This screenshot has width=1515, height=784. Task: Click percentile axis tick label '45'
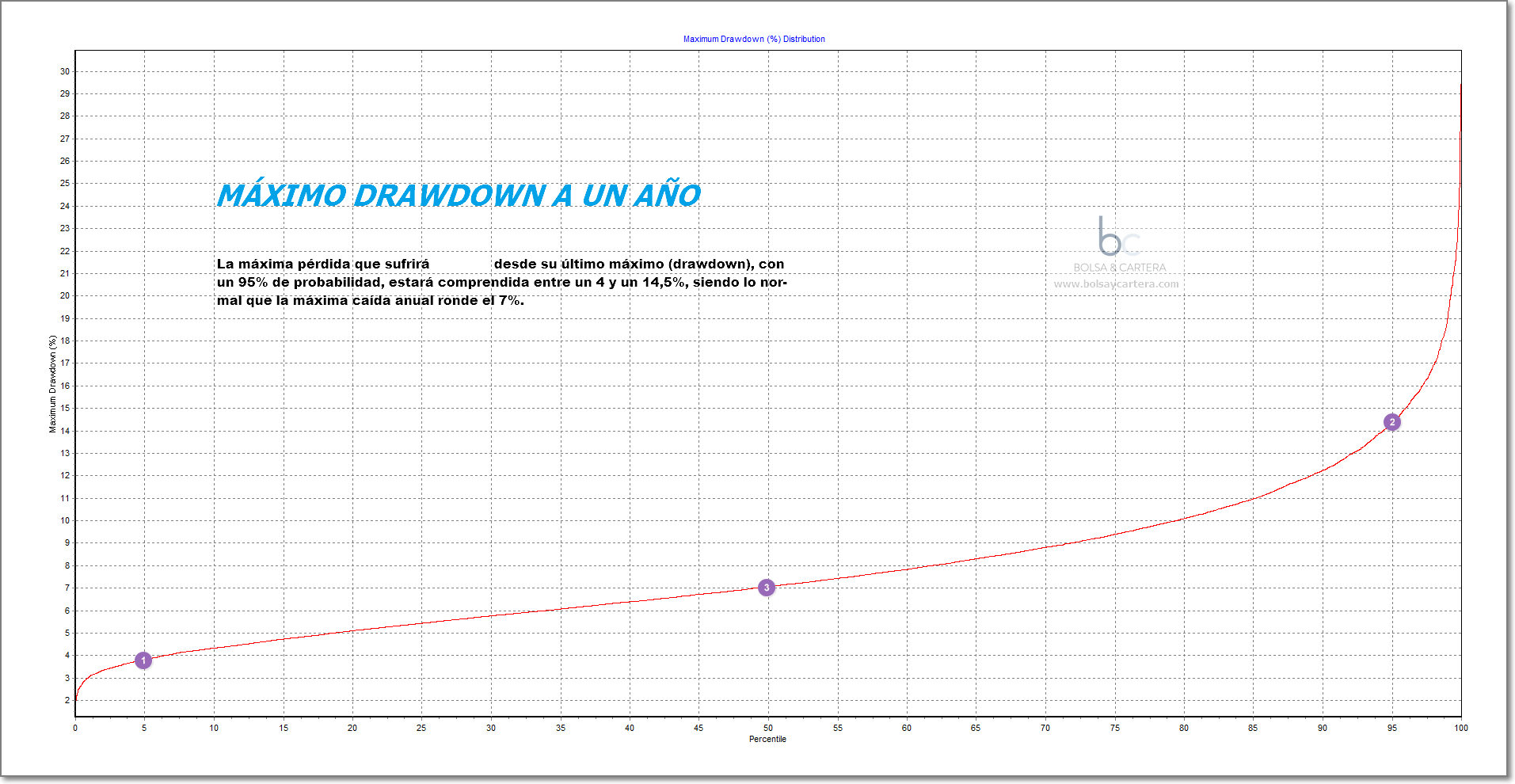(698, 728)
